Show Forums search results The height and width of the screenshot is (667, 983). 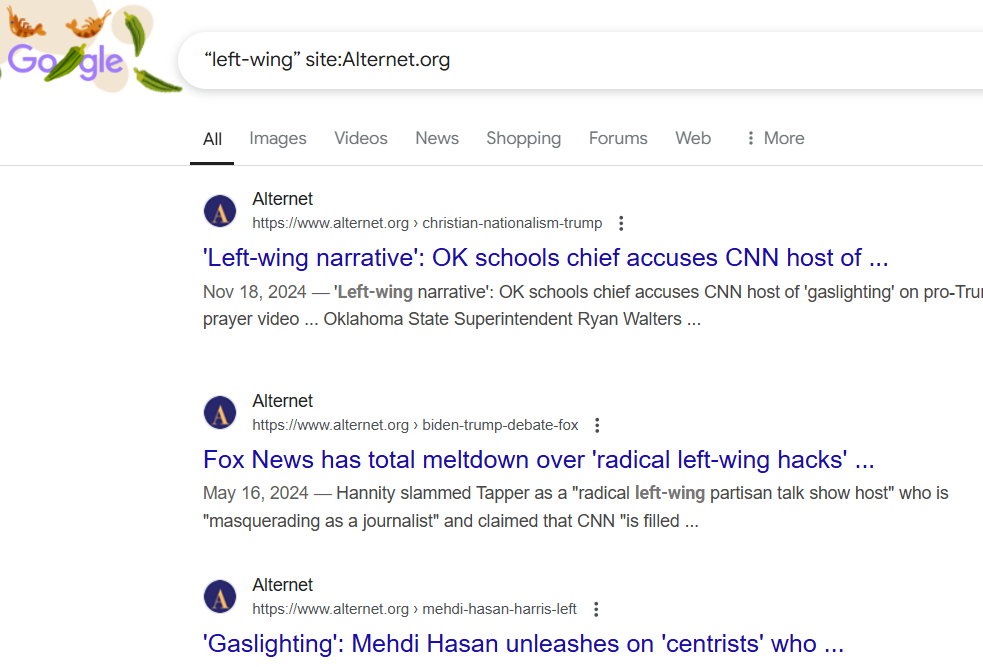618,138
